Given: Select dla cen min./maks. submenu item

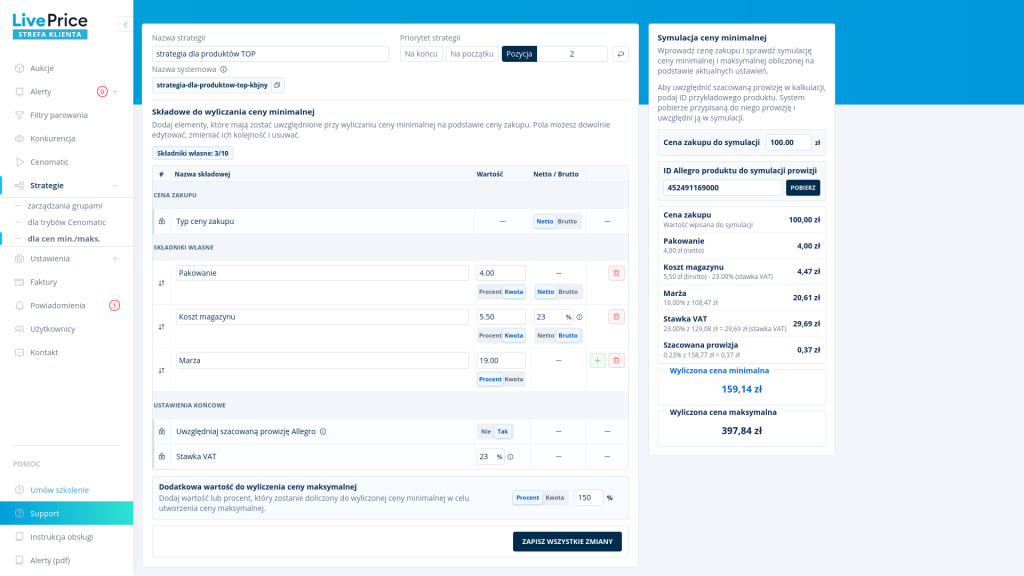Looking at the screenshot, I should [63, 239].
